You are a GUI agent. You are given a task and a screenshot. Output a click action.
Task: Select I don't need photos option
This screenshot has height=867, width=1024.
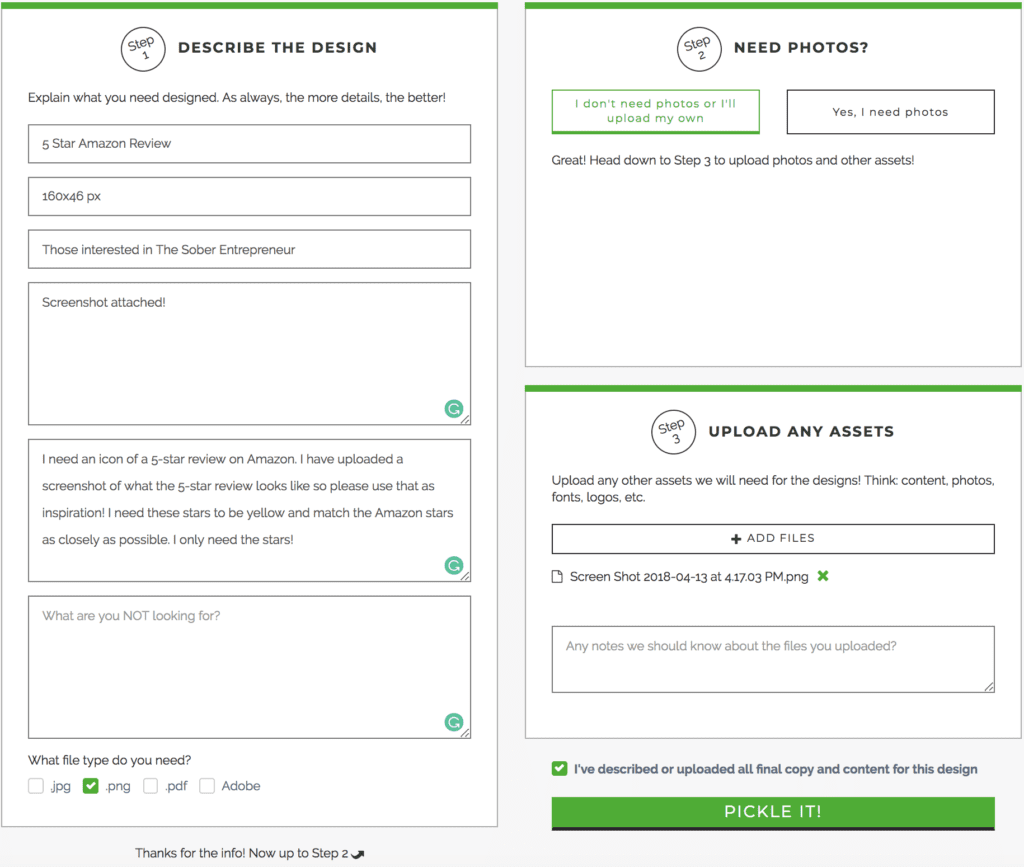click(x=656, y=112)
